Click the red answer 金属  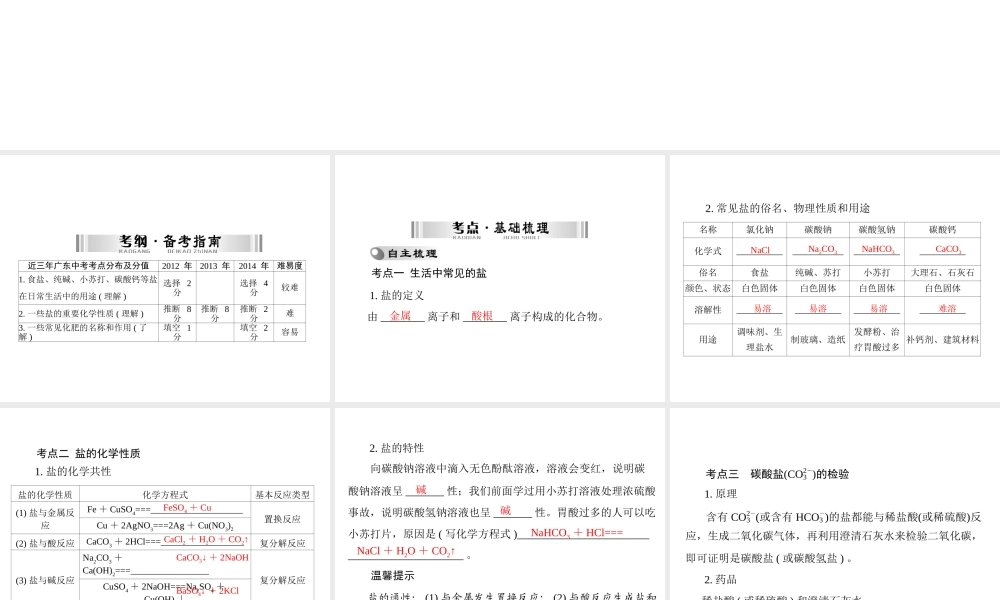[x=401, y=316]
